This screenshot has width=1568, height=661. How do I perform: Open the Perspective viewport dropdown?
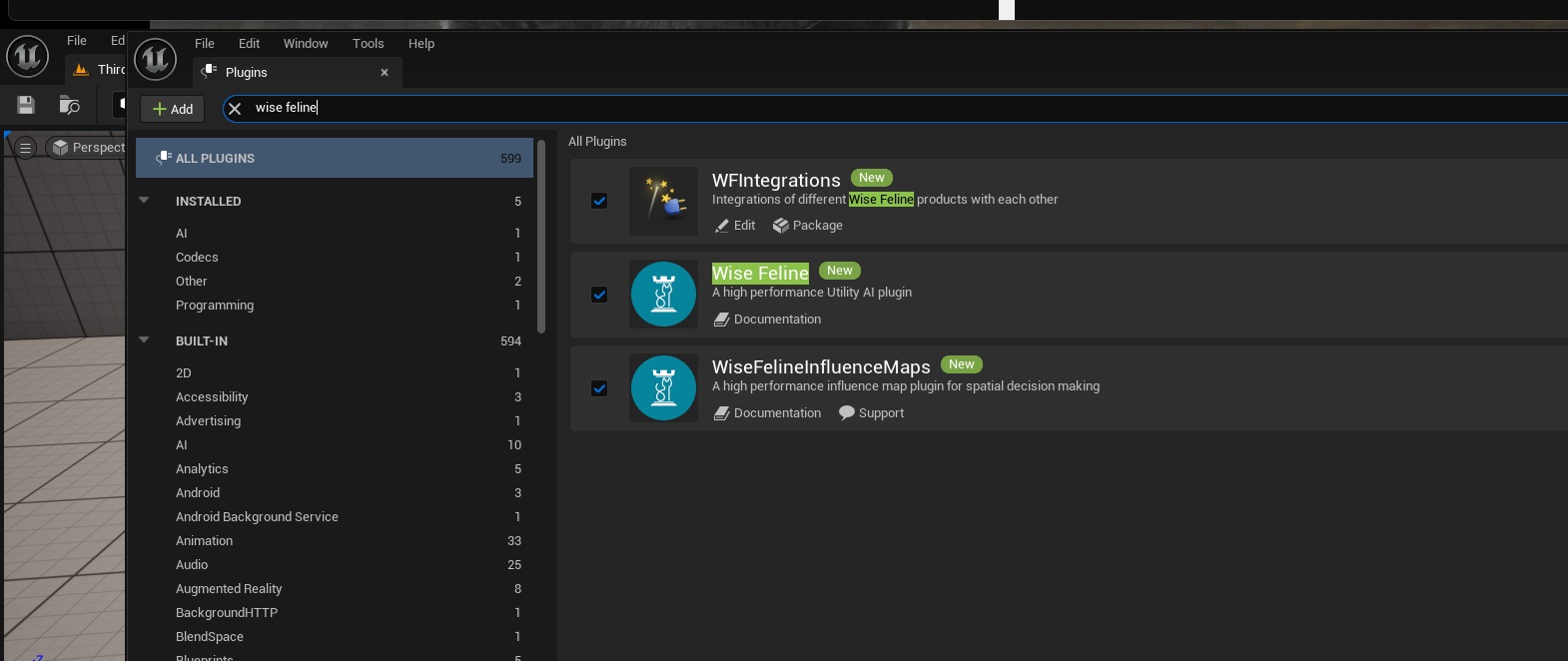click(x=88, y=148)
